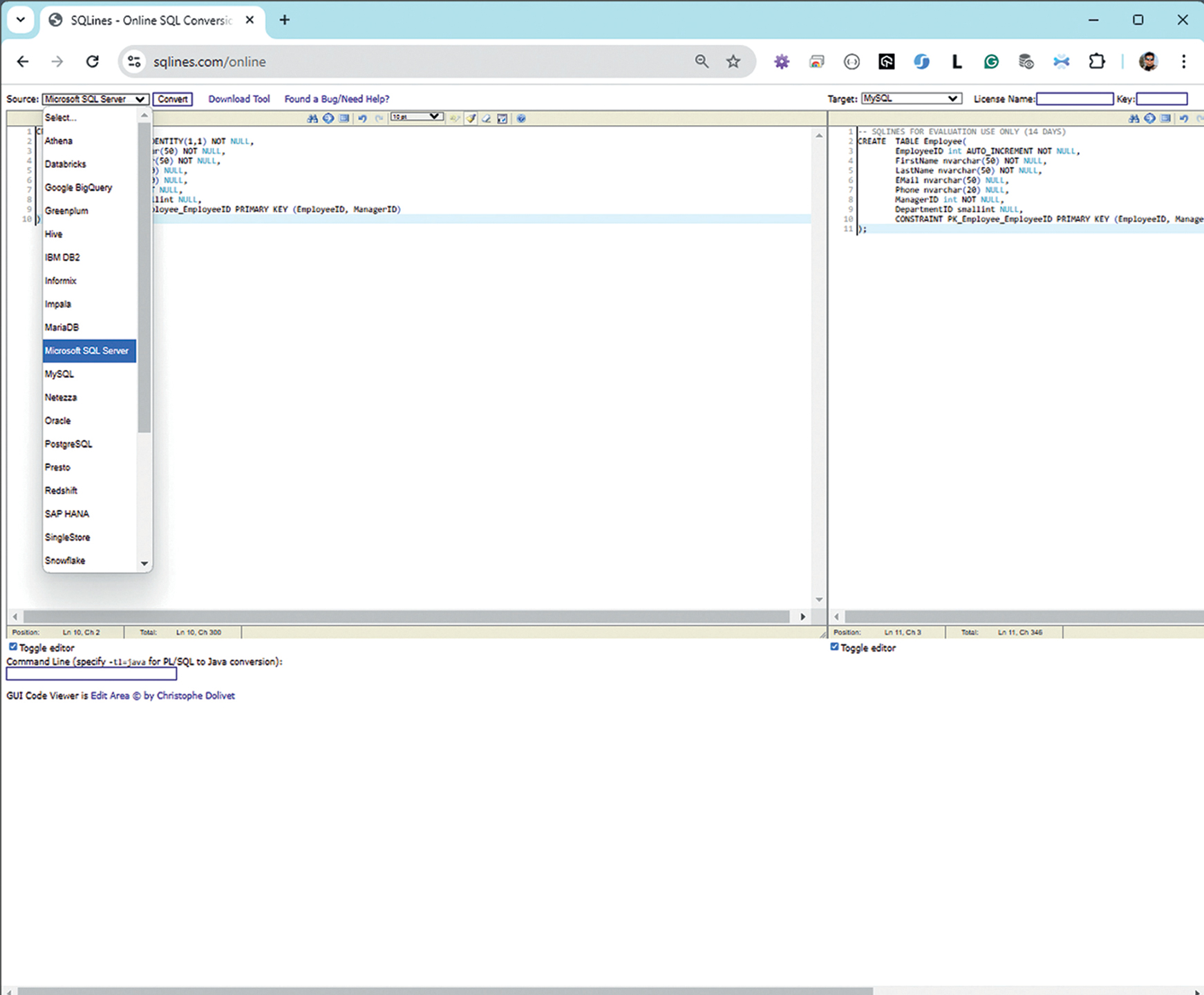Viewport: 1204px width, 995px height.
Task: Click the database-with-eye extension icon
Action: pos(1026,61)
